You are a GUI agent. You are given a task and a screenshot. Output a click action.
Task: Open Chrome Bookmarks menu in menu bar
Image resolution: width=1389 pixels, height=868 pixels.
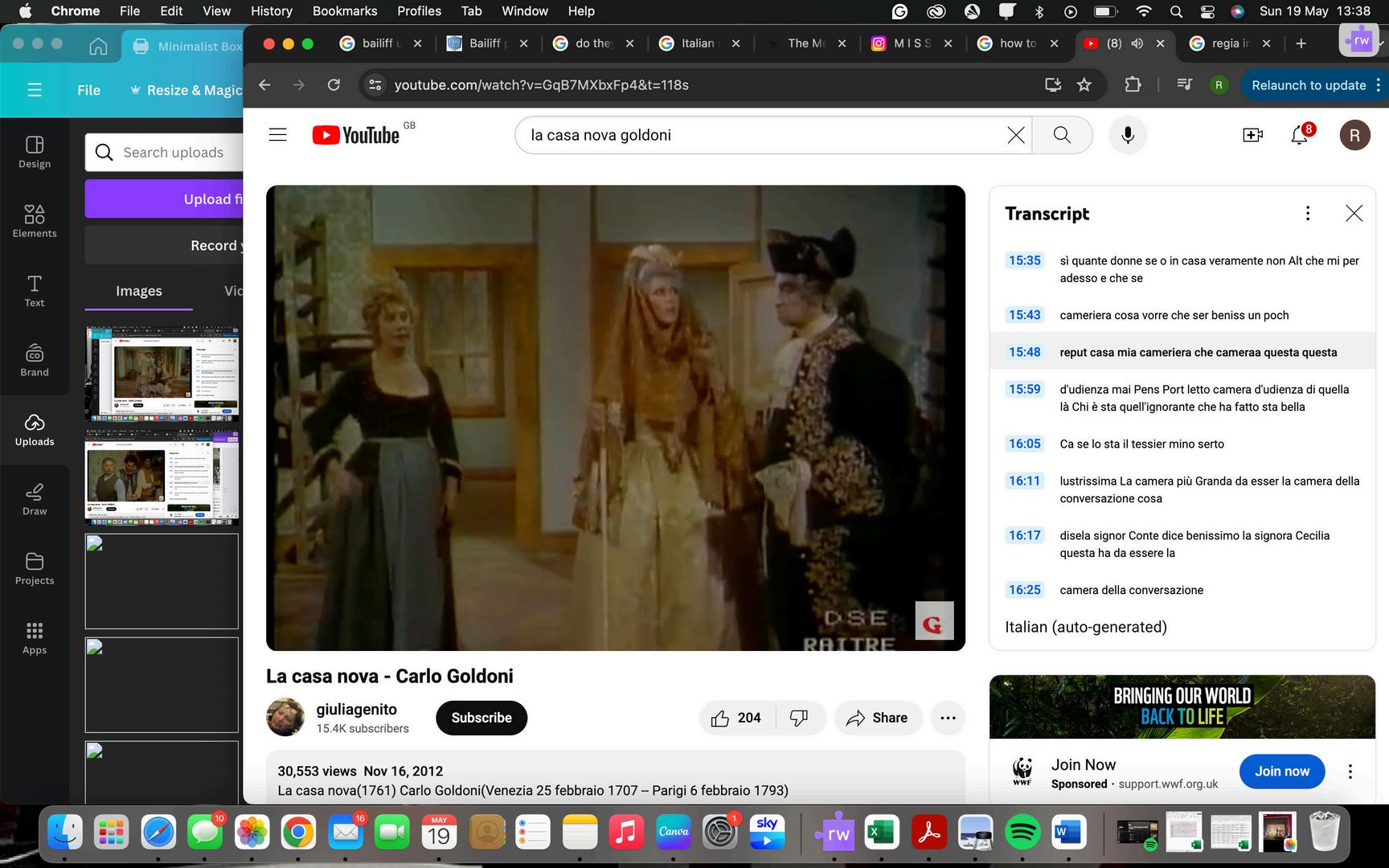345,11
